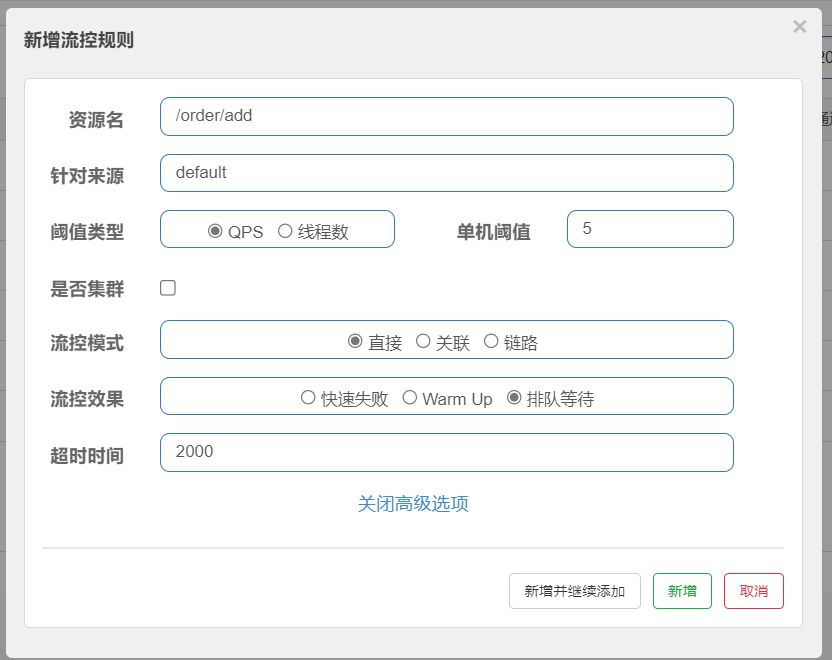The image size is (832, 660).
Task: Focus the 单机阈值 input box
Action: (x=649, y=229)
